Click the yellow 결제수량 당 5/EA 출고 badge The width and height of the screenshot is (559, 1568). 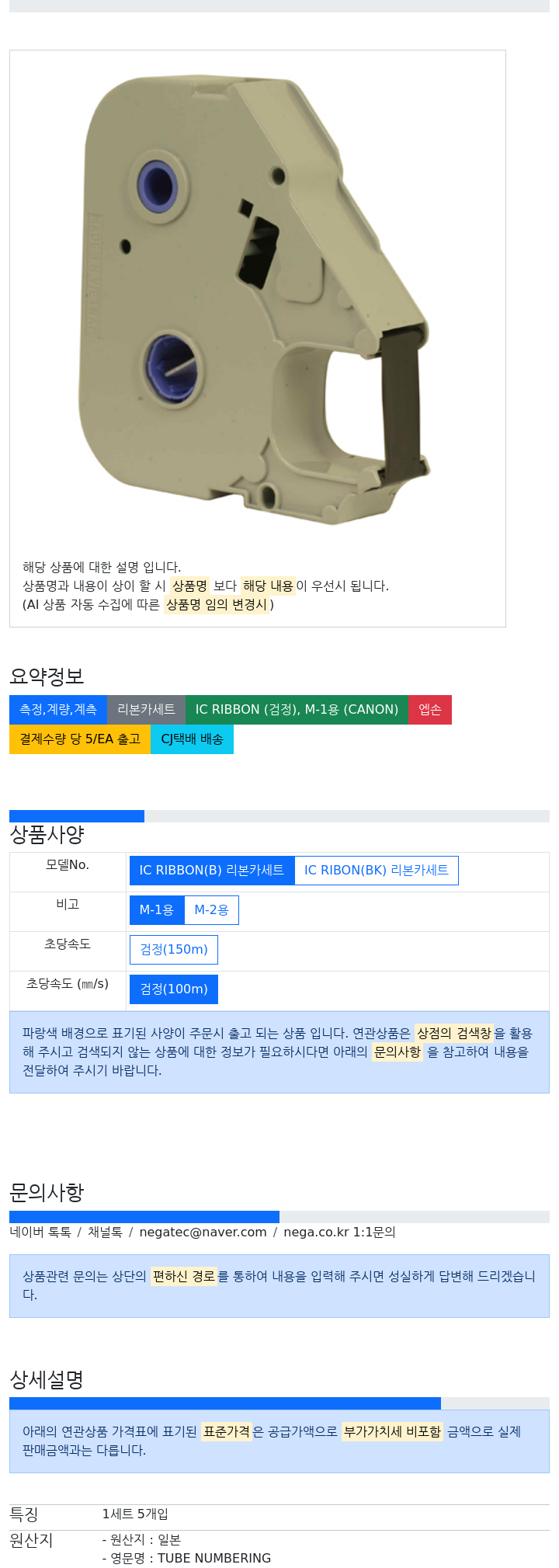[80, 739]
